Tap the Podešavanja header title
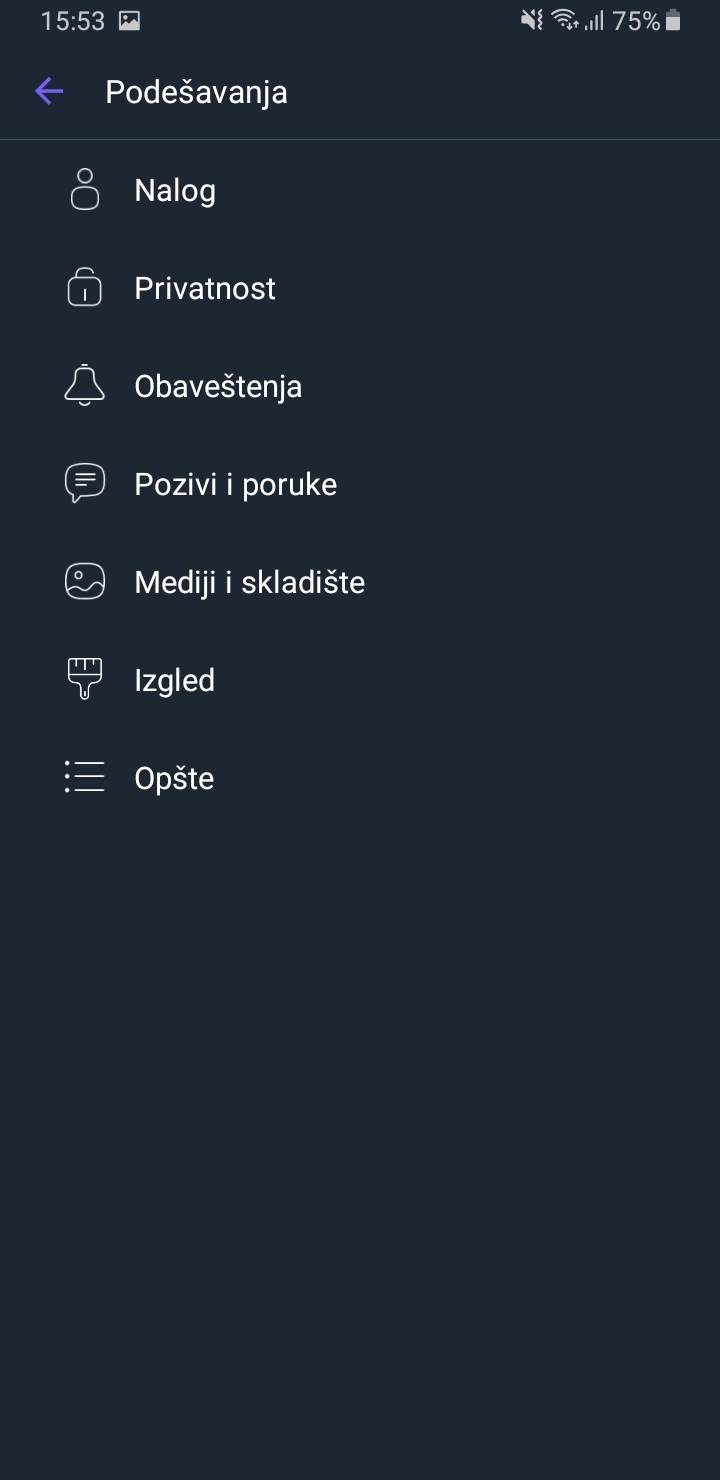Image resolution: width=720 pixels, height=1480 pixels. (x=196, y=92)
